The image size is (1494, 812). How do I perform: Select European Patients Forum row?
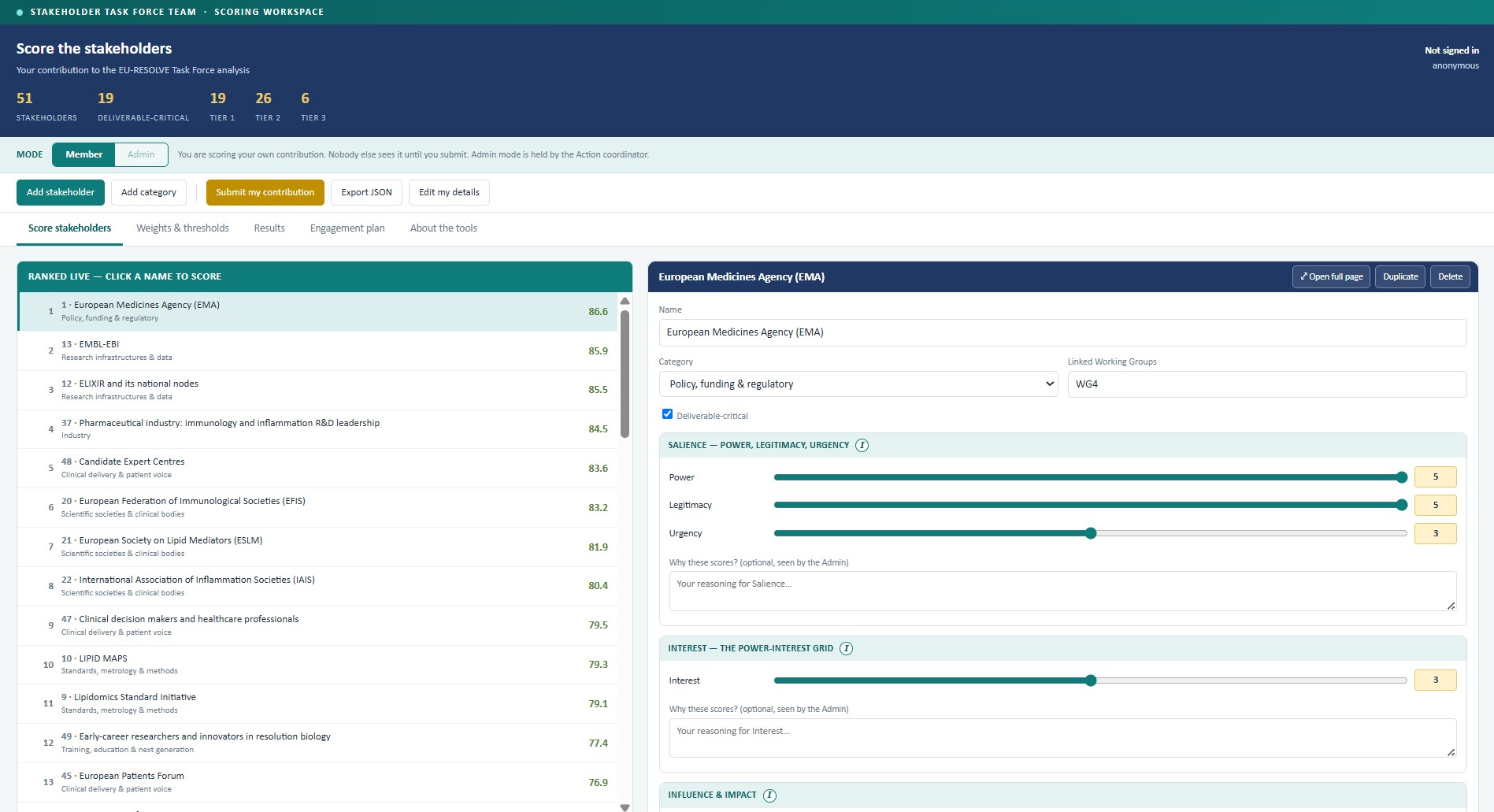point(317,783)
